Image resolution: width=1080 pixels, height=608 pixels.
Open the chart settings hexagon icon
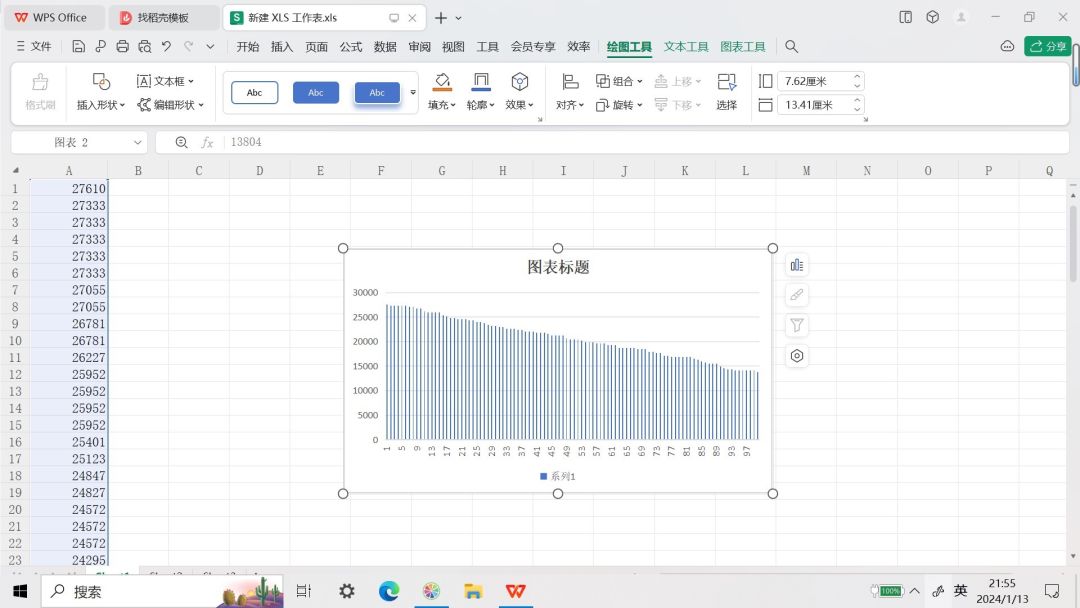coord(797,356)
